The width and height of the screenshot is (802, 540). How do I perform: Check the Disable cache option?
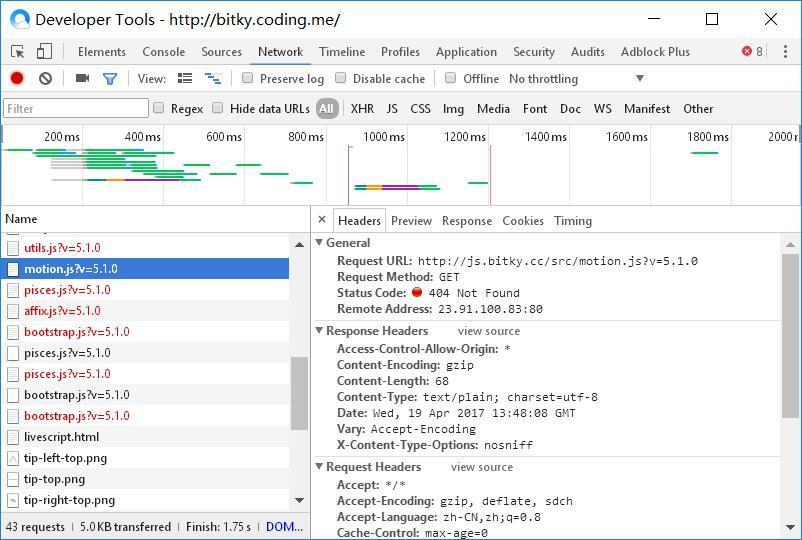click(340, 78)
